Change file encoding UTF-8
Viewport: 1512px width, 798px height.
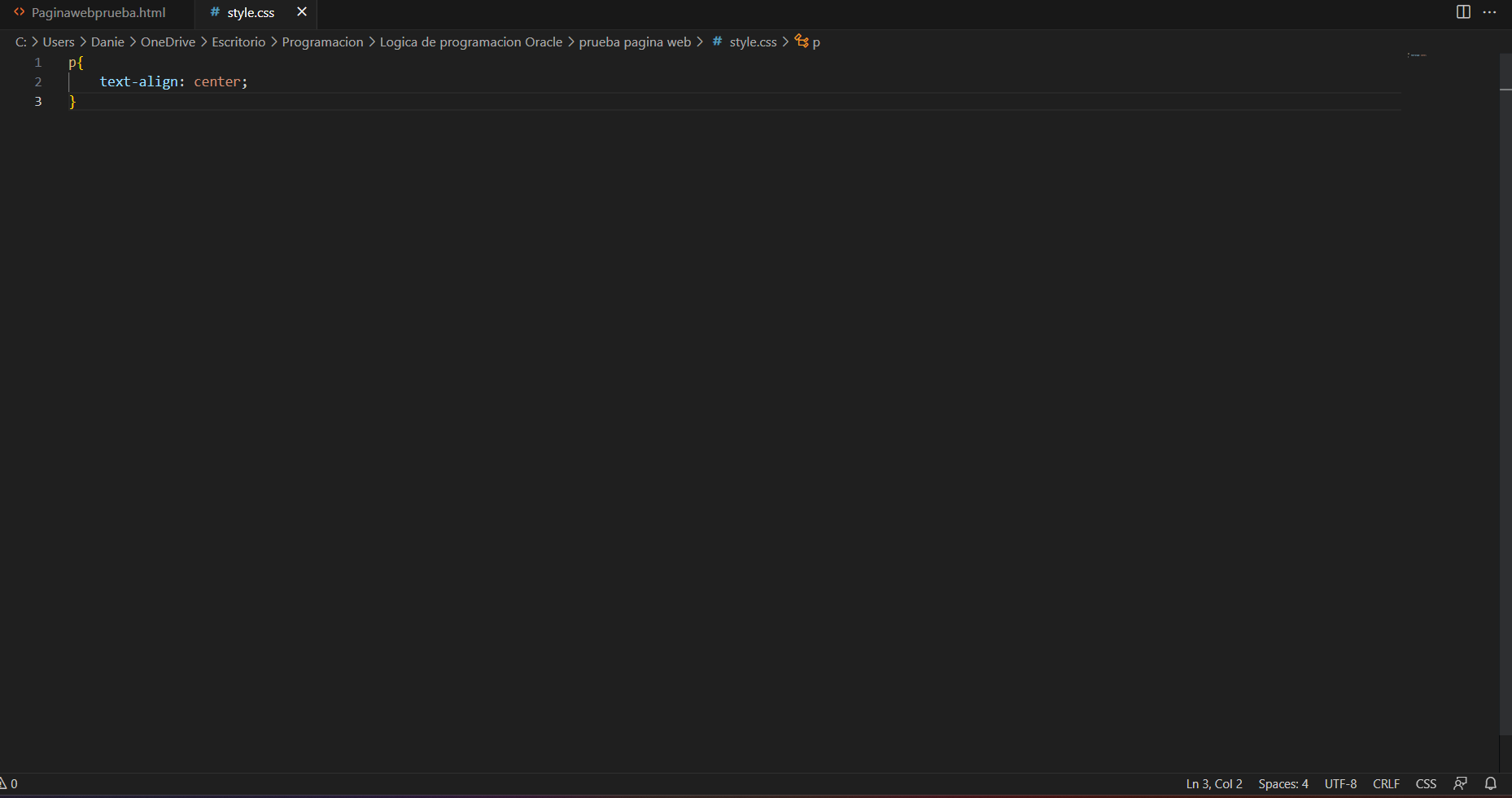[x=1340, y=783]
